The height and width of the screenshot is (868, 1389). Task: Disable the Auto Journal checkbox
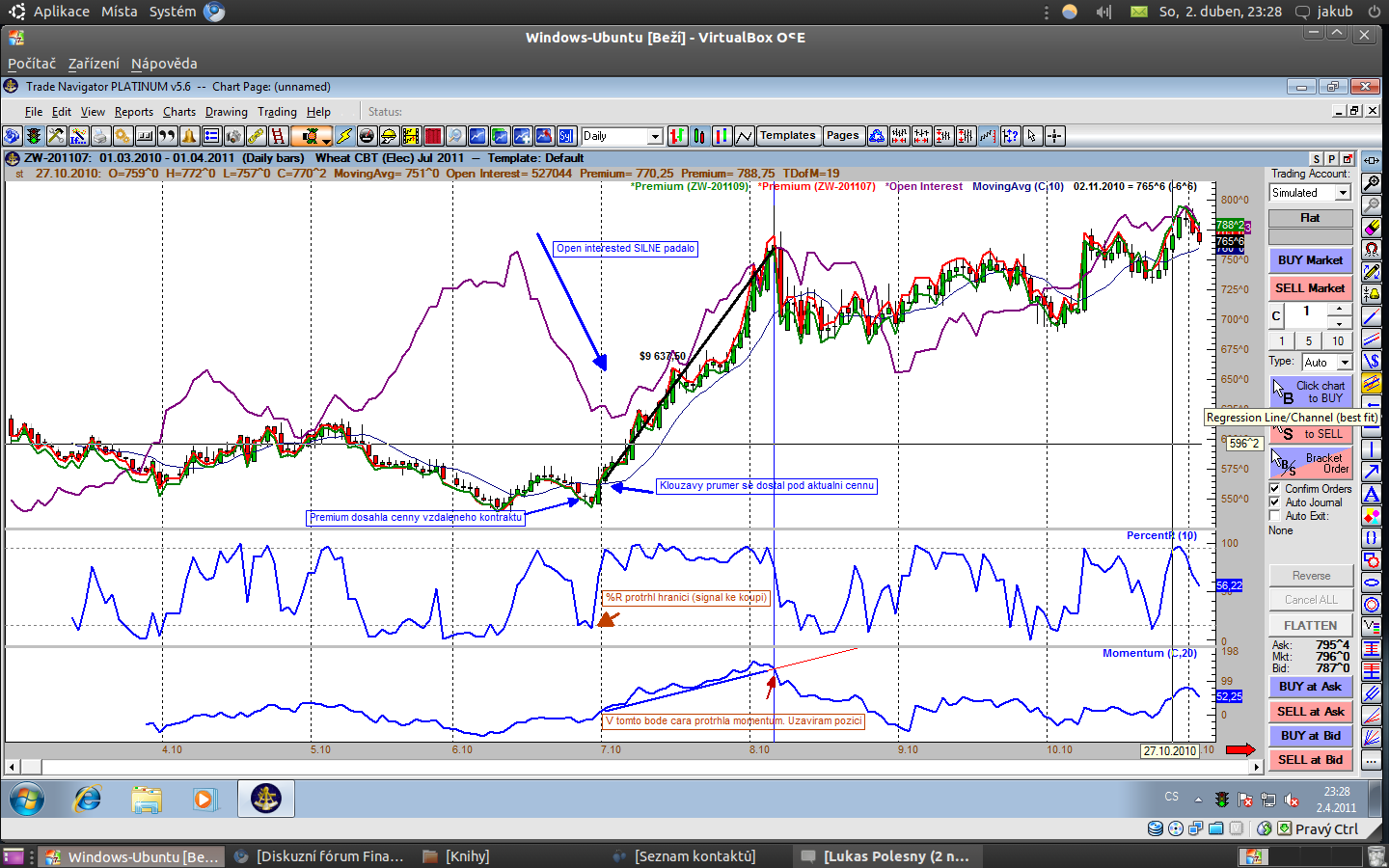click(x=1275, y=502)
